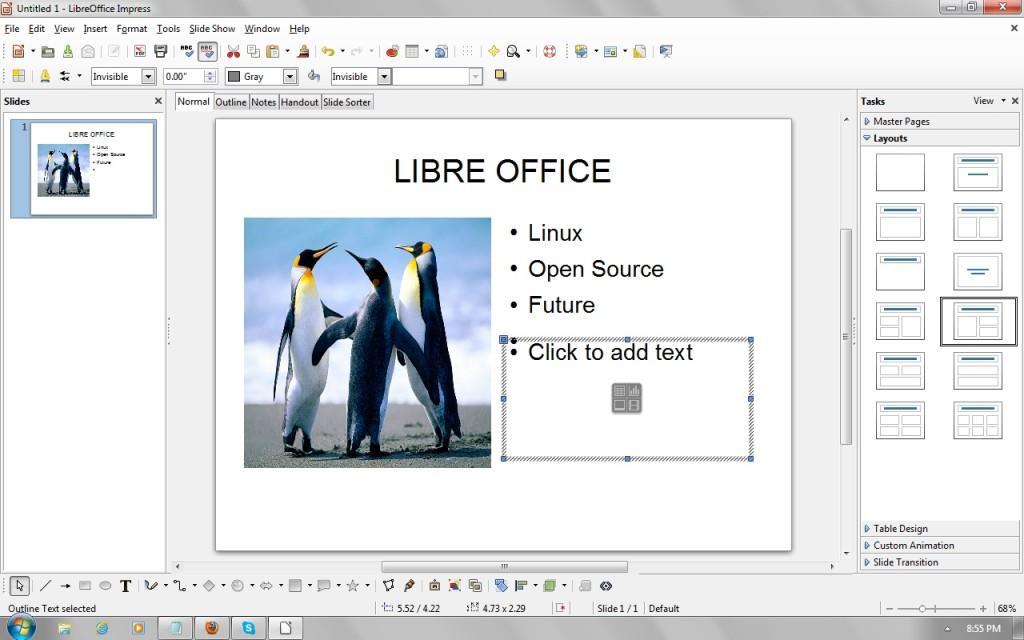The width and height of the screenshot is (1024, 640).
Task: Copy the selected object
Action: pos(253,52)
